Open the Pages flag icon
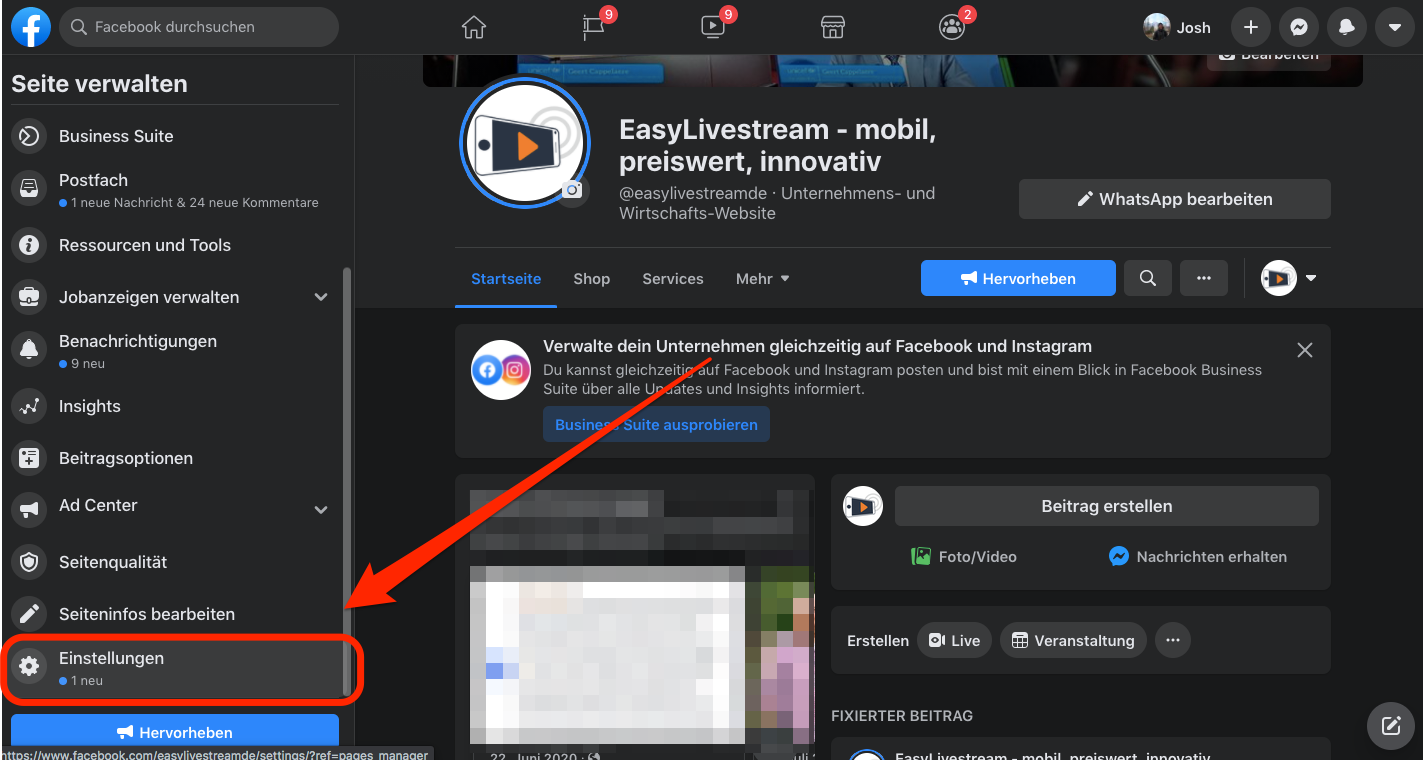The image size is (1423, 760). tap(594, 28)
